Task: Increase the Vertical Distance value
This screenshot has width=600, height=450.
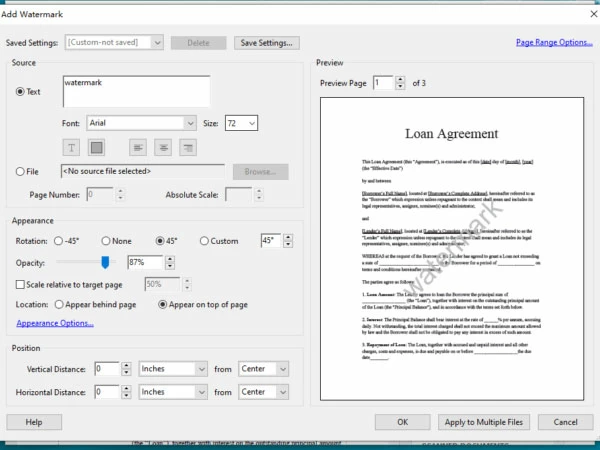Action: coord(126,365)
